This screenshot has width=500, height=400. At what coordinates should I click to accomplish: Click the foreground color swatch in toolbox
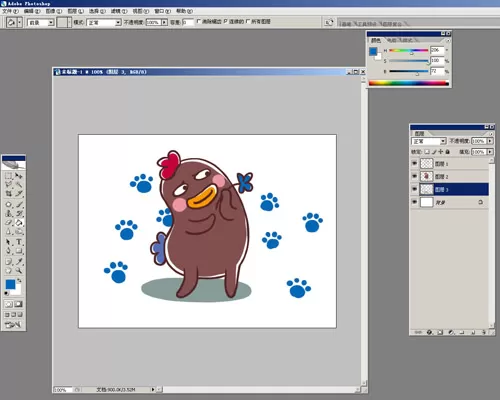[10, 284]
